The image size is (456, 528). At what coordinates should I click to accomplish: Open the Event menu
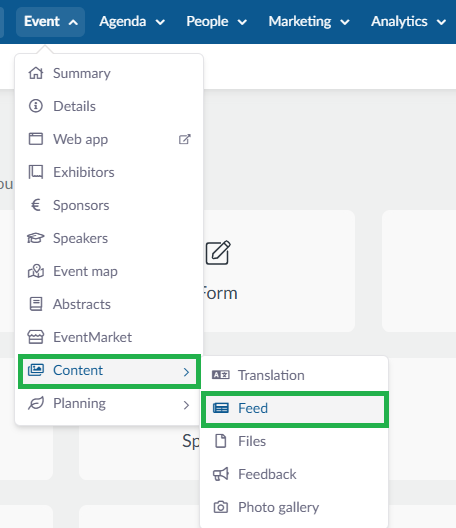tap(51, 22)
